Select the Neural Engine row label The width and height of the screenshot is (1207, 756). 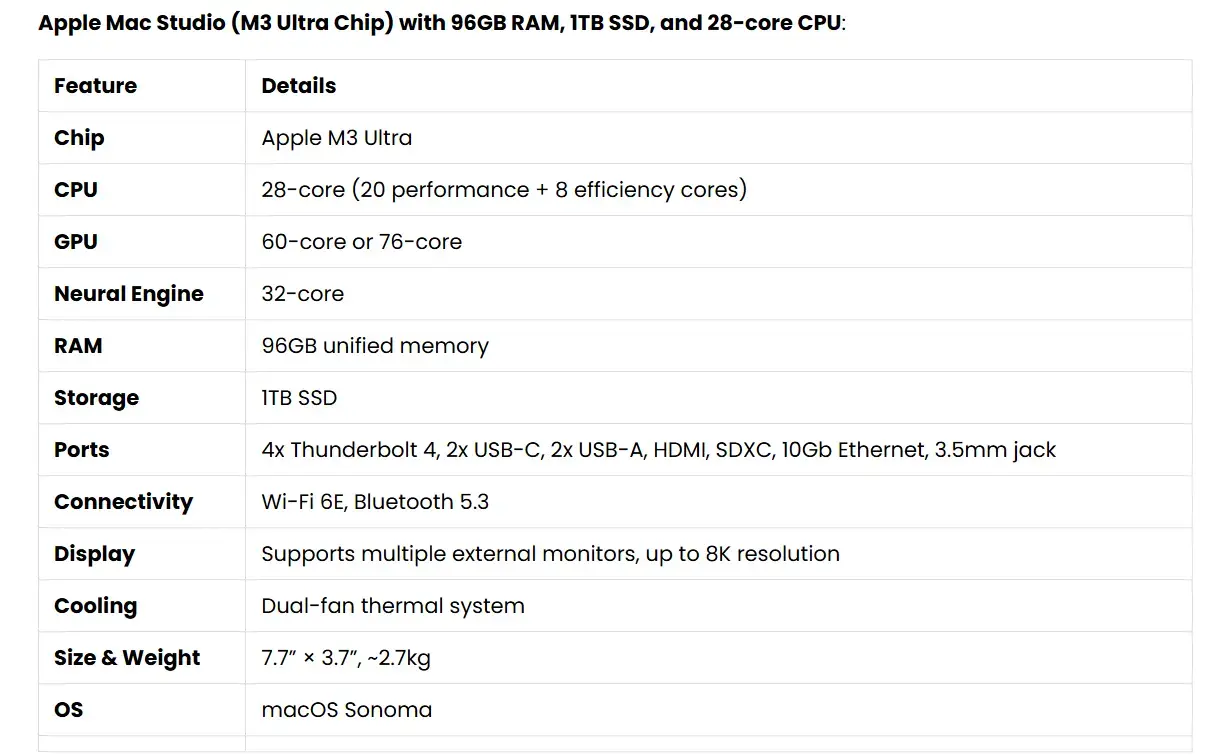128,294
